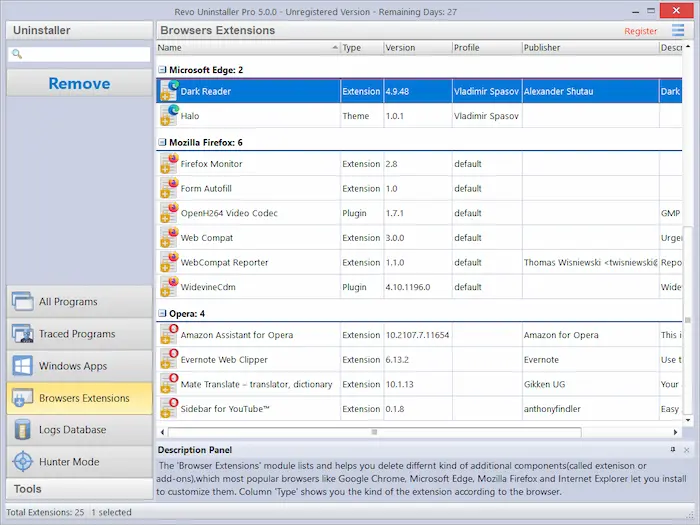Click the All Programs sidebar icon
Image resolution: width=700 pixels, height=525 pixels.
pyautogui.click(x=22, y=301)
